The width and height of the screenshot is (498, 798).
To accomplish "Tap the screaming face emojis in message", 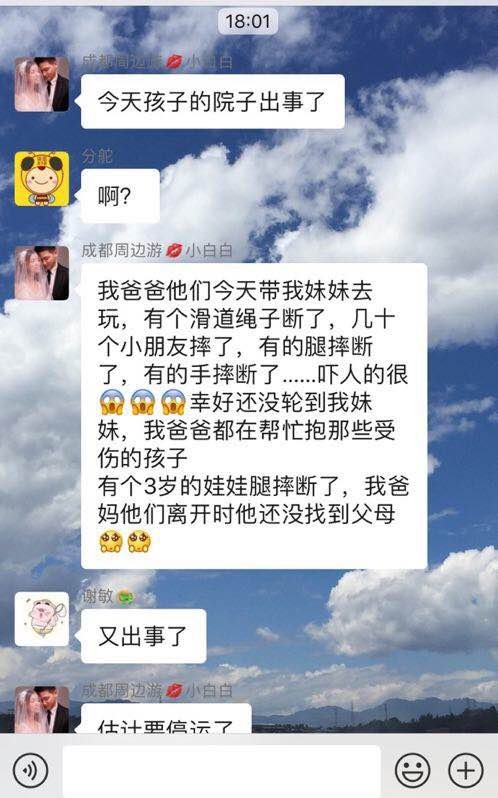I will tap(142, 403).
